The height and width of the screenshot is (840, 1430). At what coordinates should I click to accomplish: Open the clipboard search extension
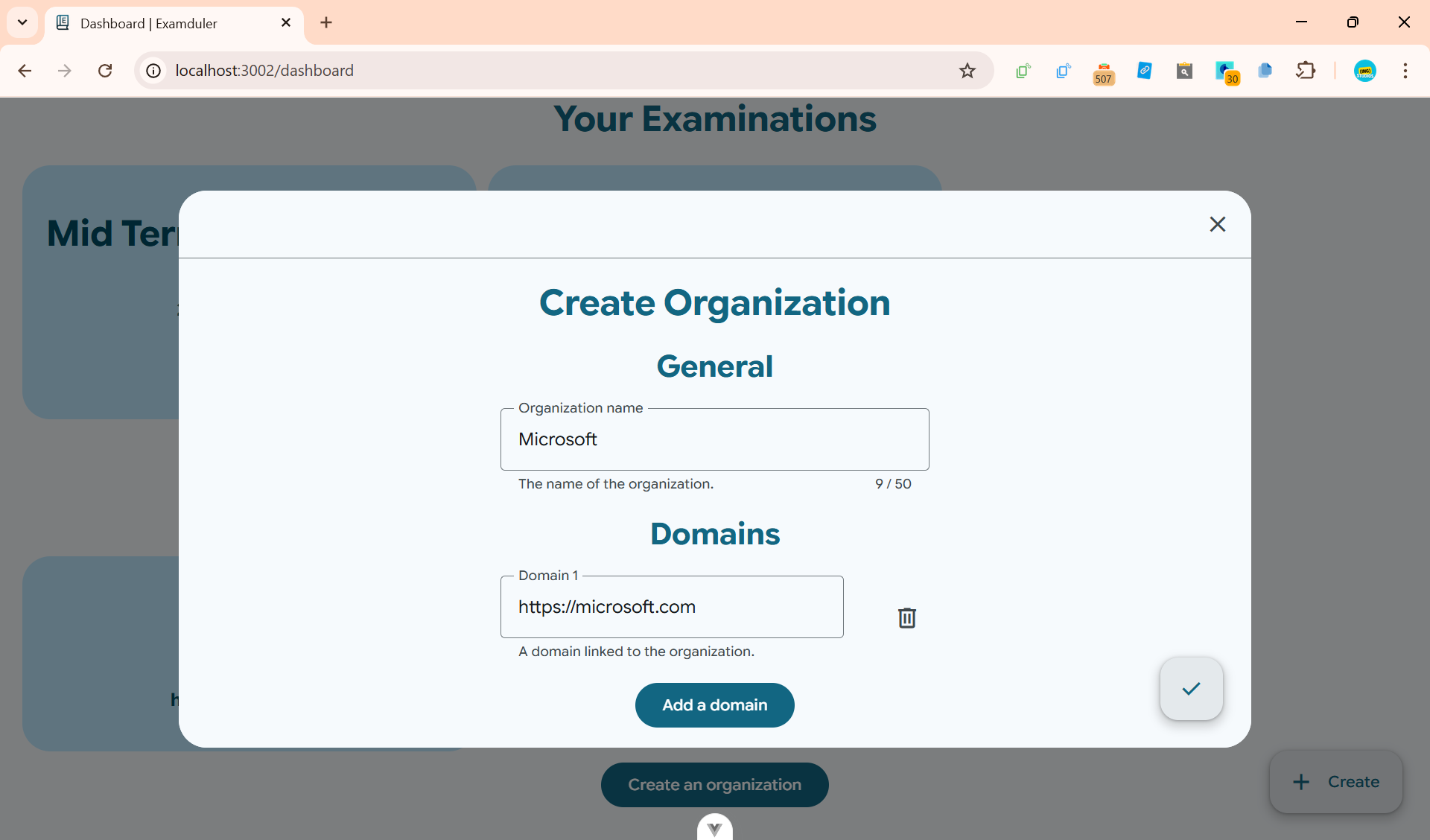point(1184,71)
